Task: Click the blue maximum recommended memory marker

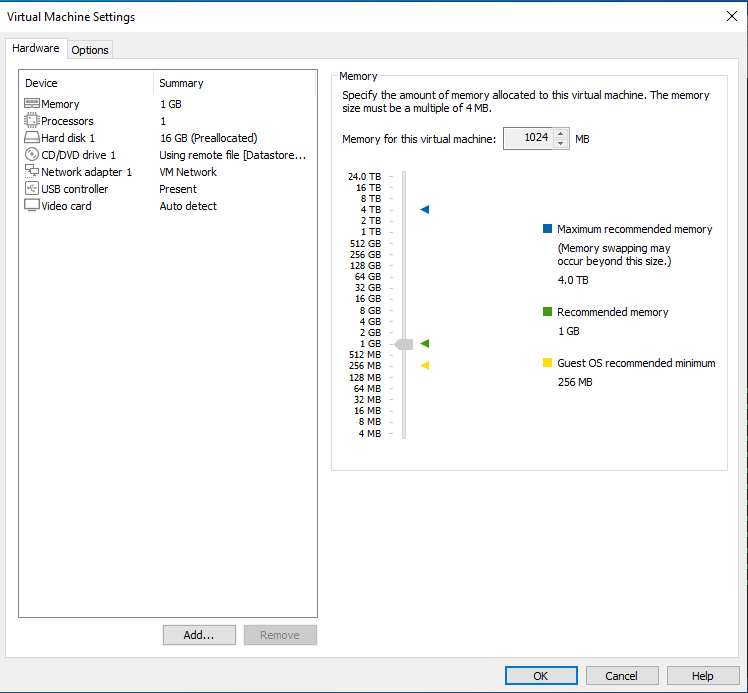Action: (x=425, y=209)
